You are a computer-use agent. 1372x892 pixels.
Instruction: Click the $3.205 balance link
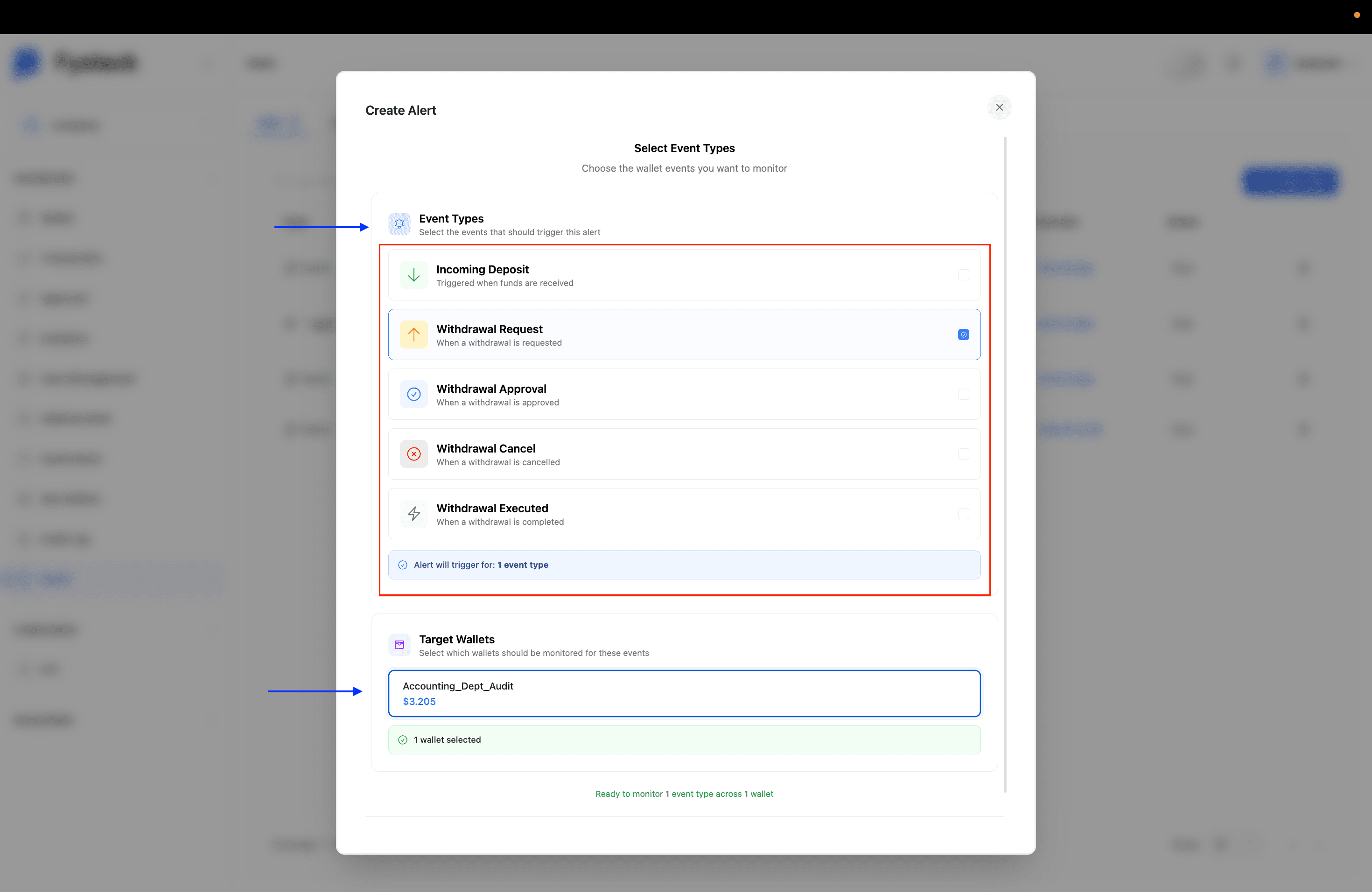(420, 702)
